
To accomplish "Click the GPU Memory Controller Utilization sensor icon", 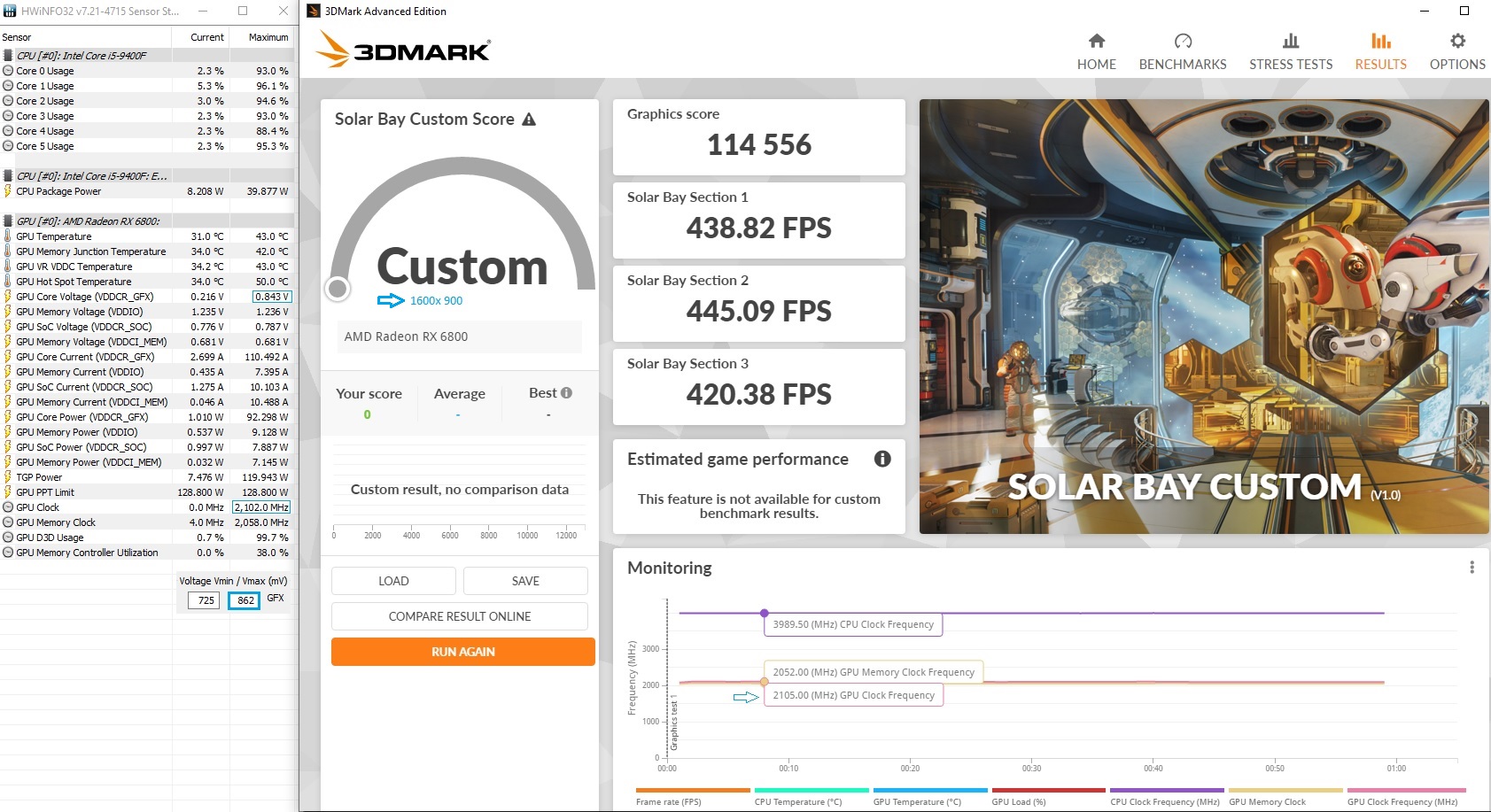I will (x=8, y=553).
